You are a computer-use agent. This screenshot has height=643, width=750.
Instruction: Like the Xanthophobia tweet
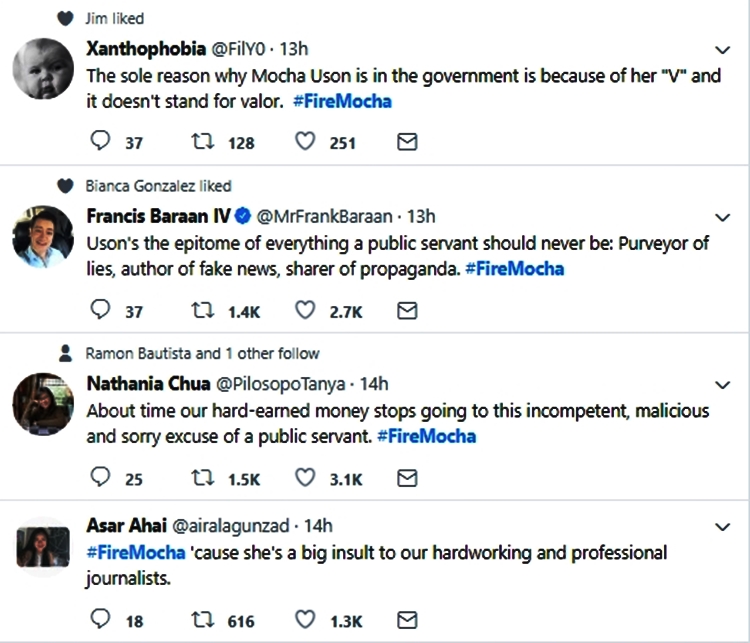(305, 142)
